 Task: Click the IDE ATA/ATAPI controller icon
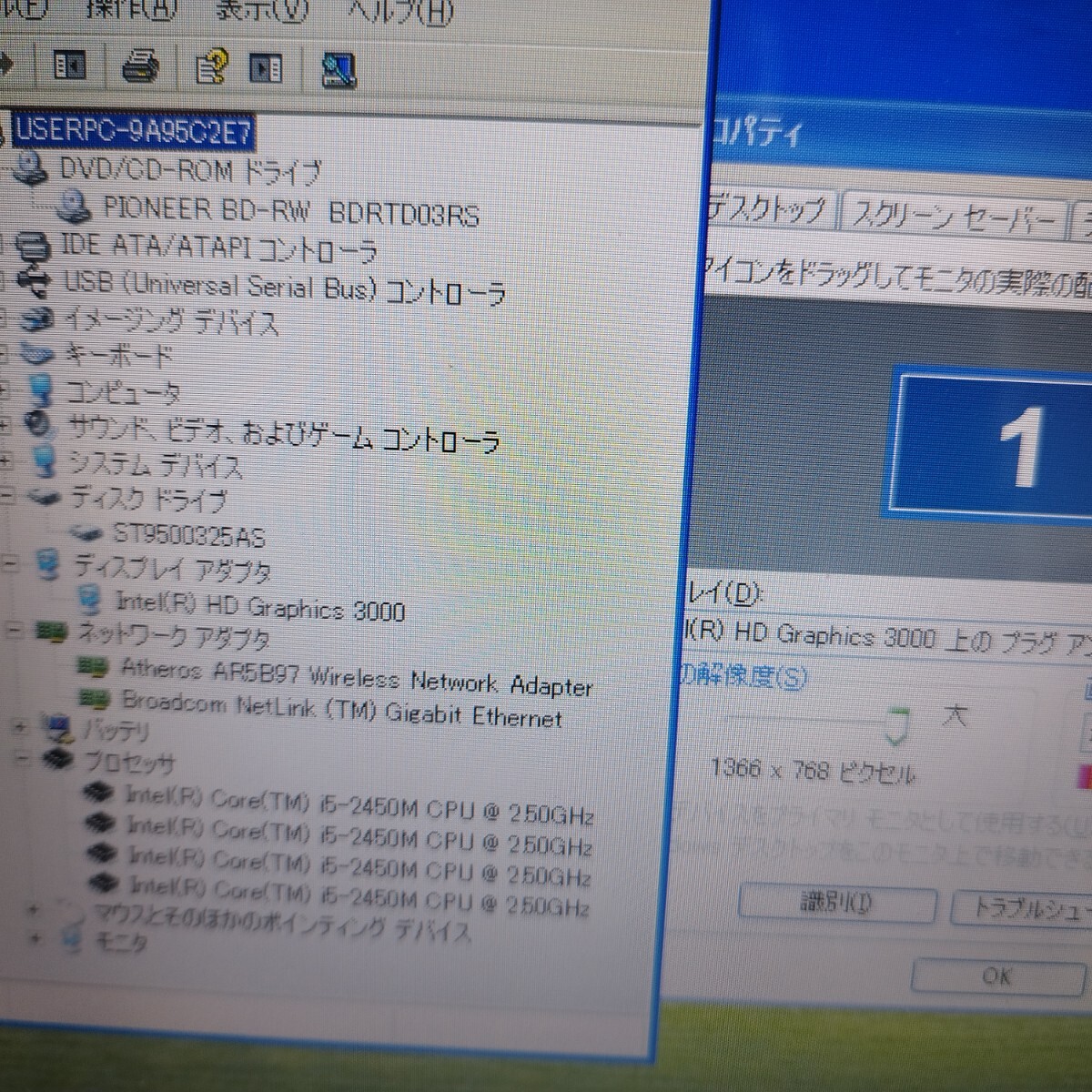tap(34, 246)
